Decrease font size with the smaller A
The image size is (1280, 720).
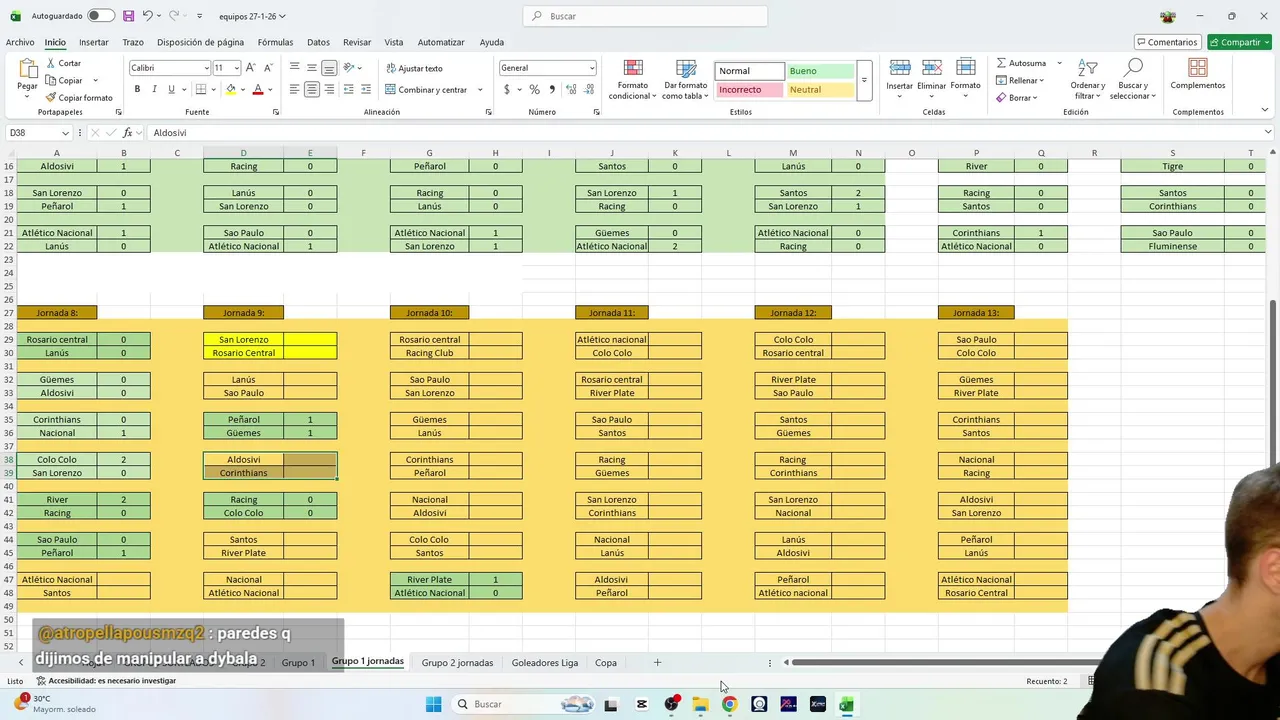[x=269, y=68]
